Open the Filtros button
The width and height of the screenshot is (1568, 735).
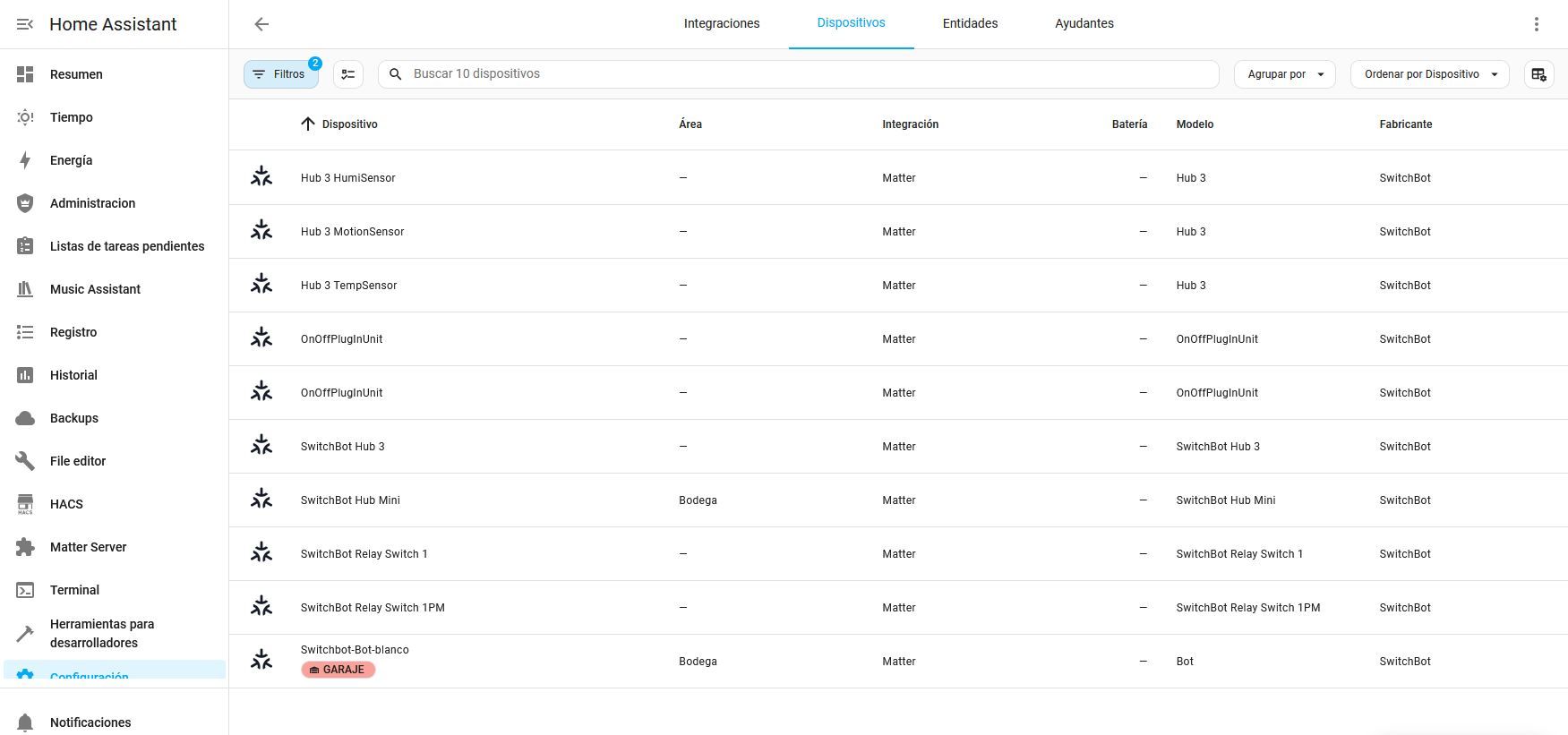(281, 74)
